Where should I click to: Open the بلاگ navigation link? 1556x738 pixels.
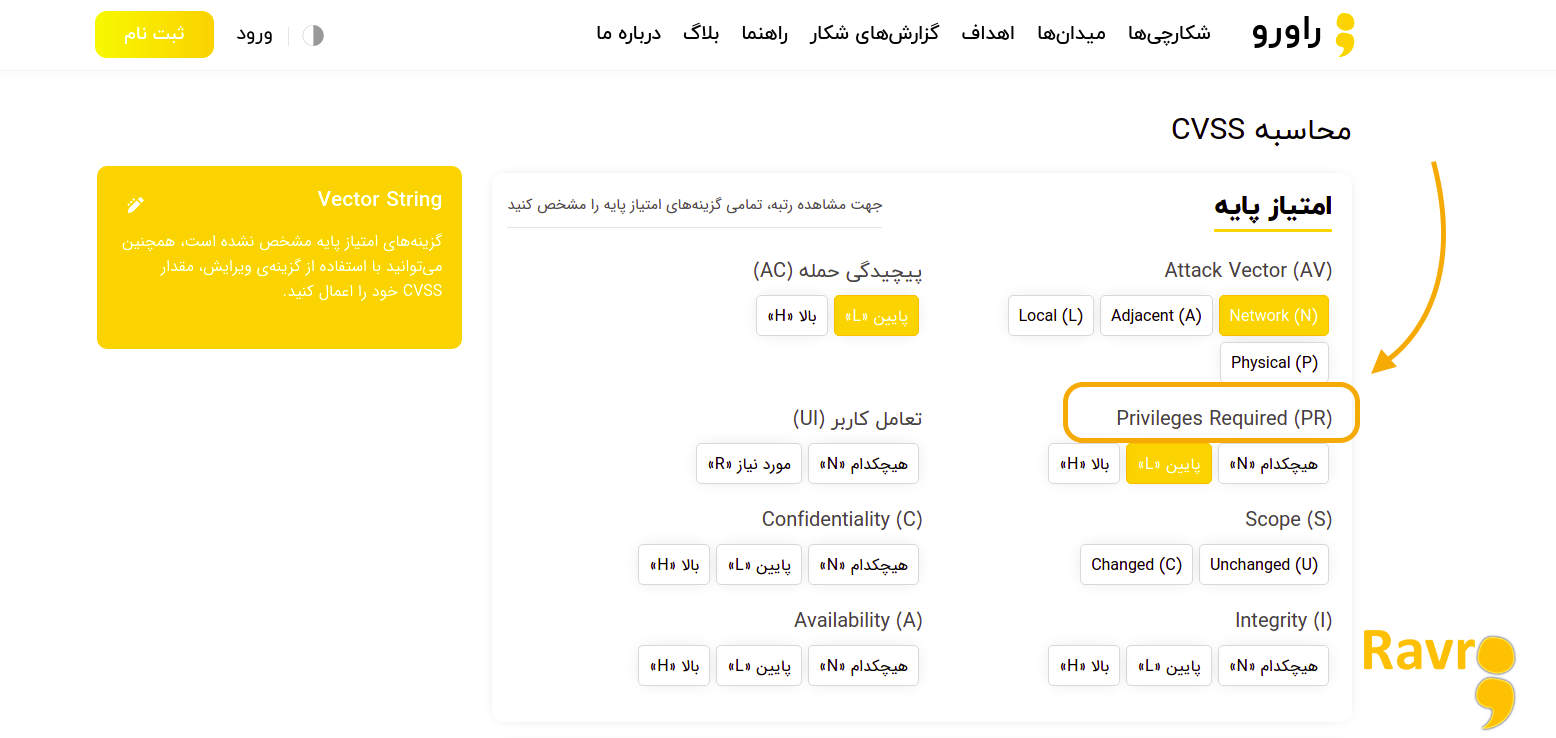click(x=701, y=34)
